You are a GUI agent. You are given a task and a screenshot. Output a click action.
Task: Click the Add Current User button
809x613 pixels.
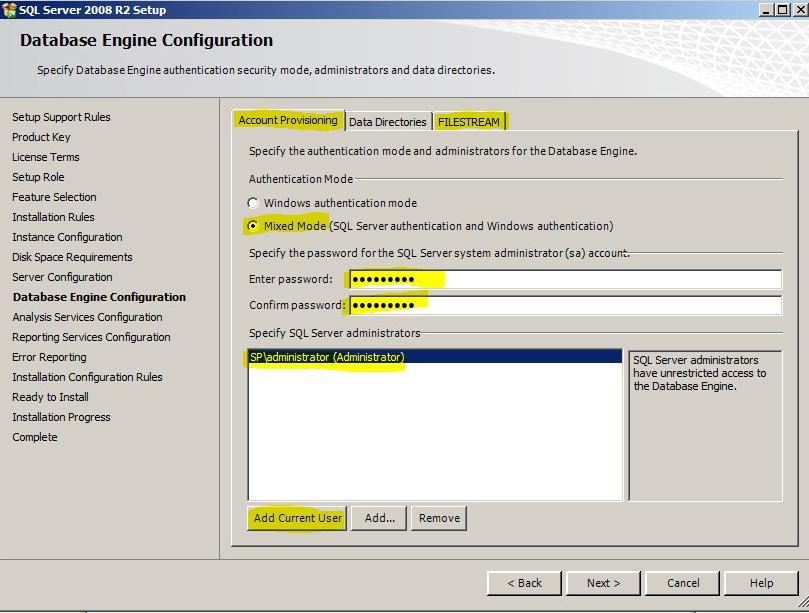(297, 518)
